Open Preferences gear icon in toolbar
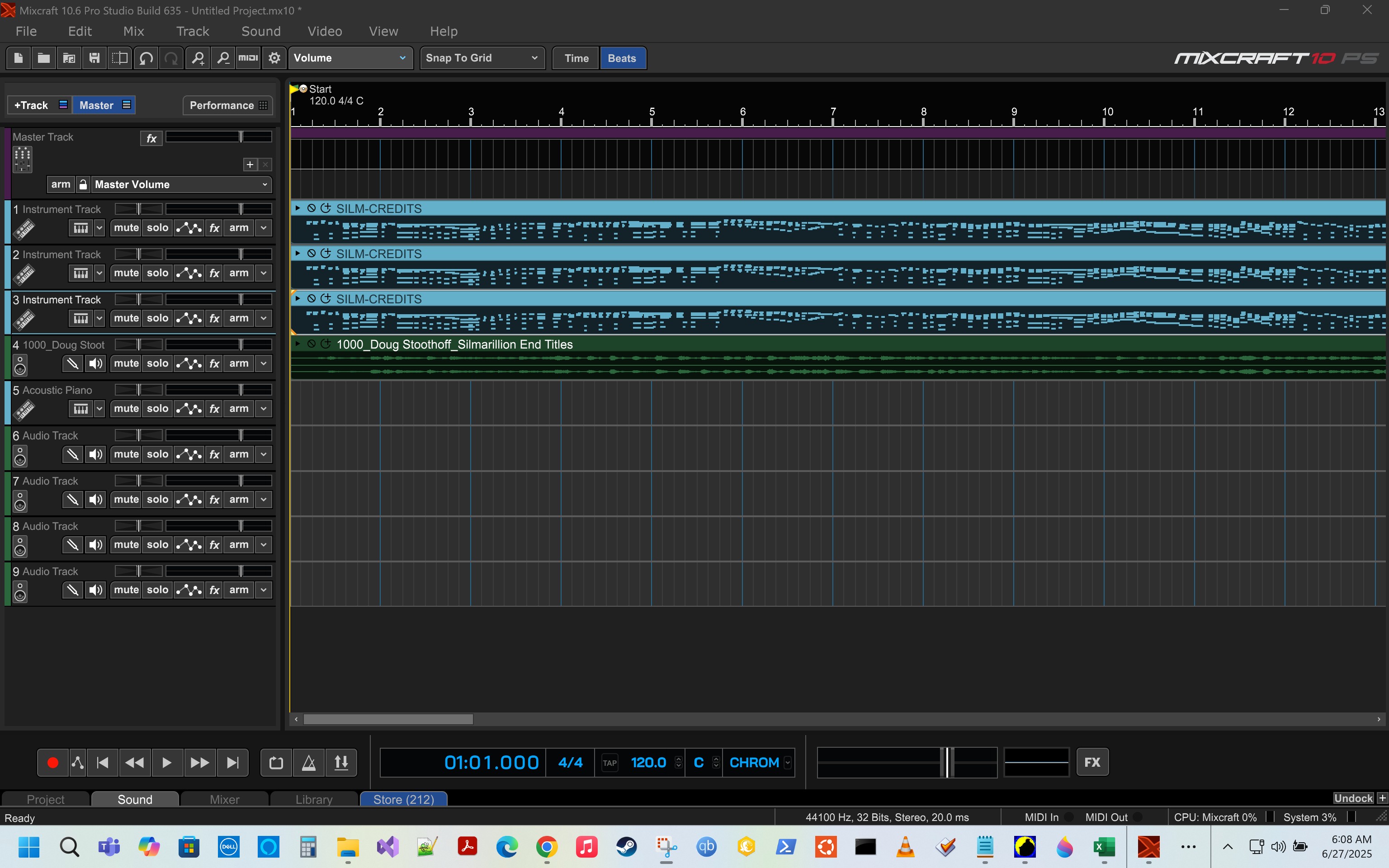 coord(274,58)
